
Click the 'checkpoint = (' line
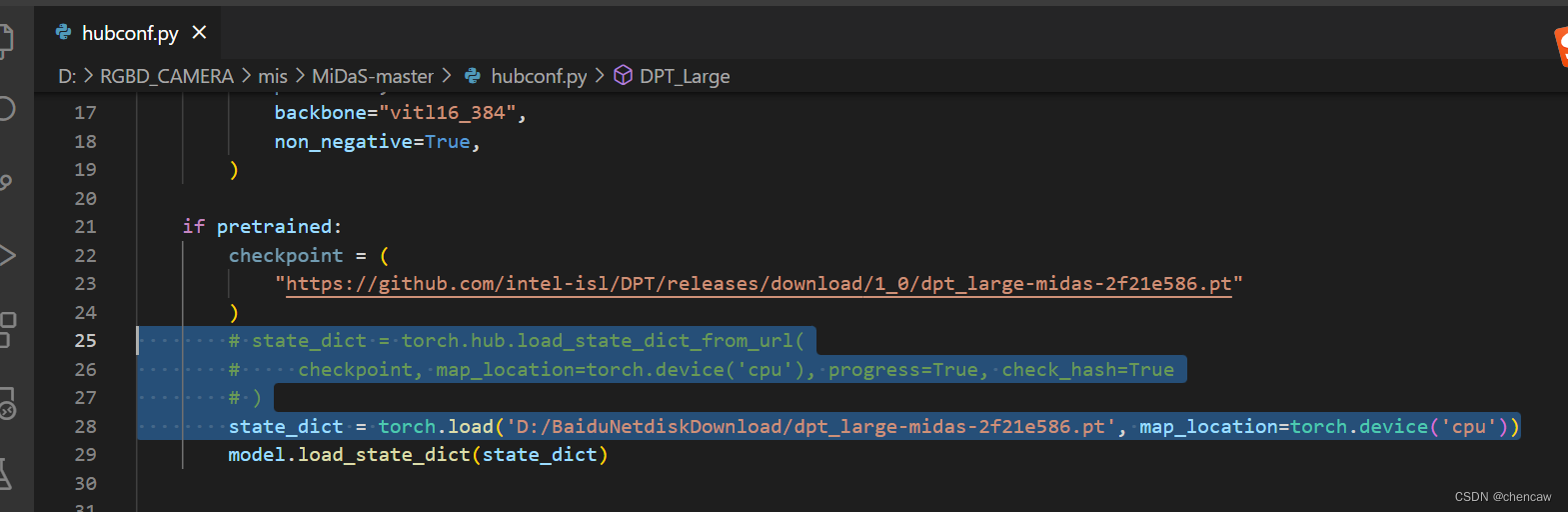[309, 256]
